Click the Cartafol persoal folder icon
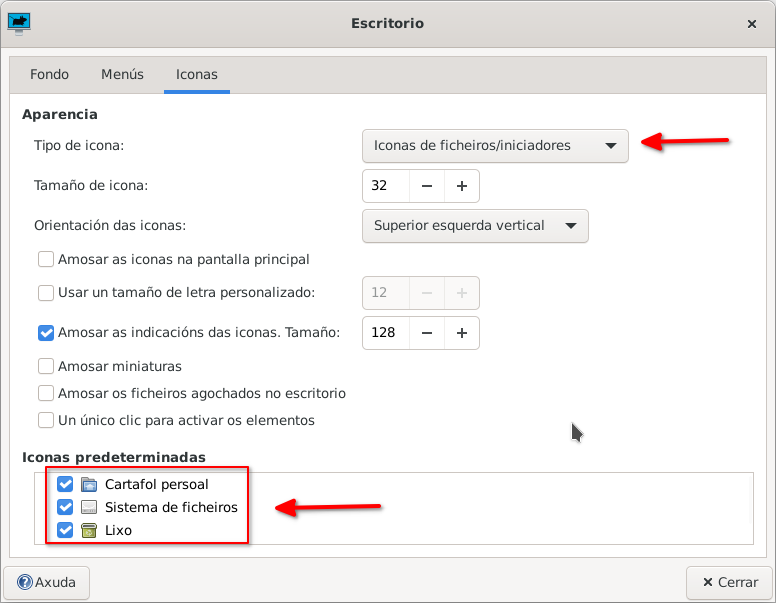 click(89, 484)
